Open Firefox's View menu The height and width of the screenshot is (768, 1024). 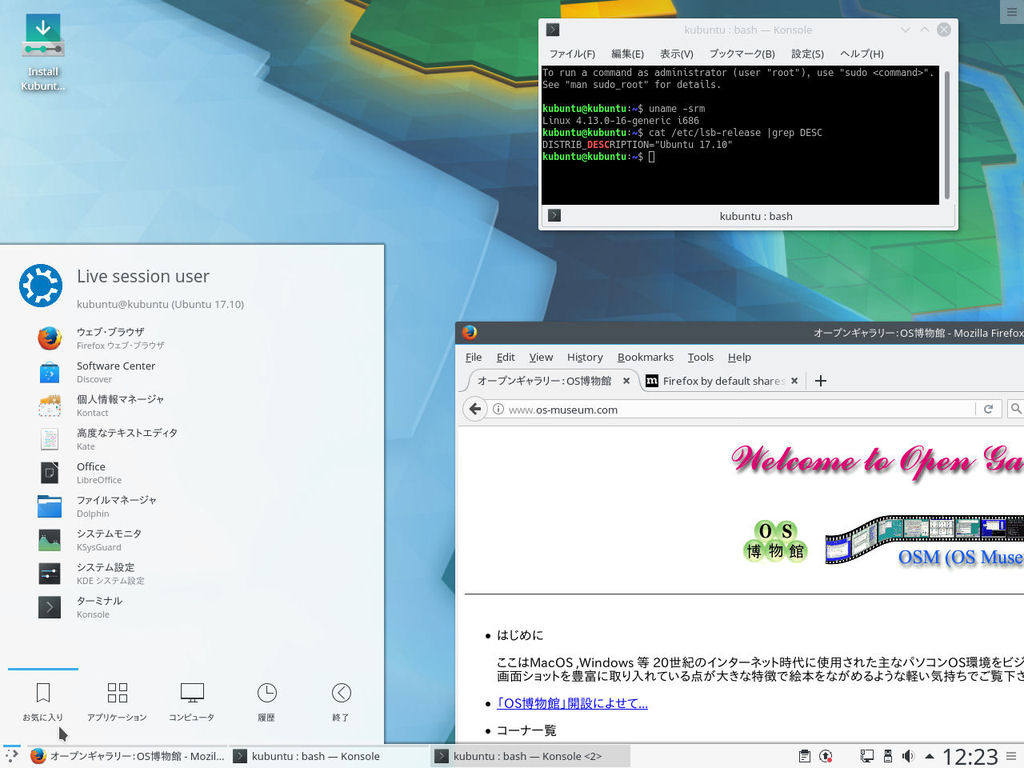[x=541, y=357]
